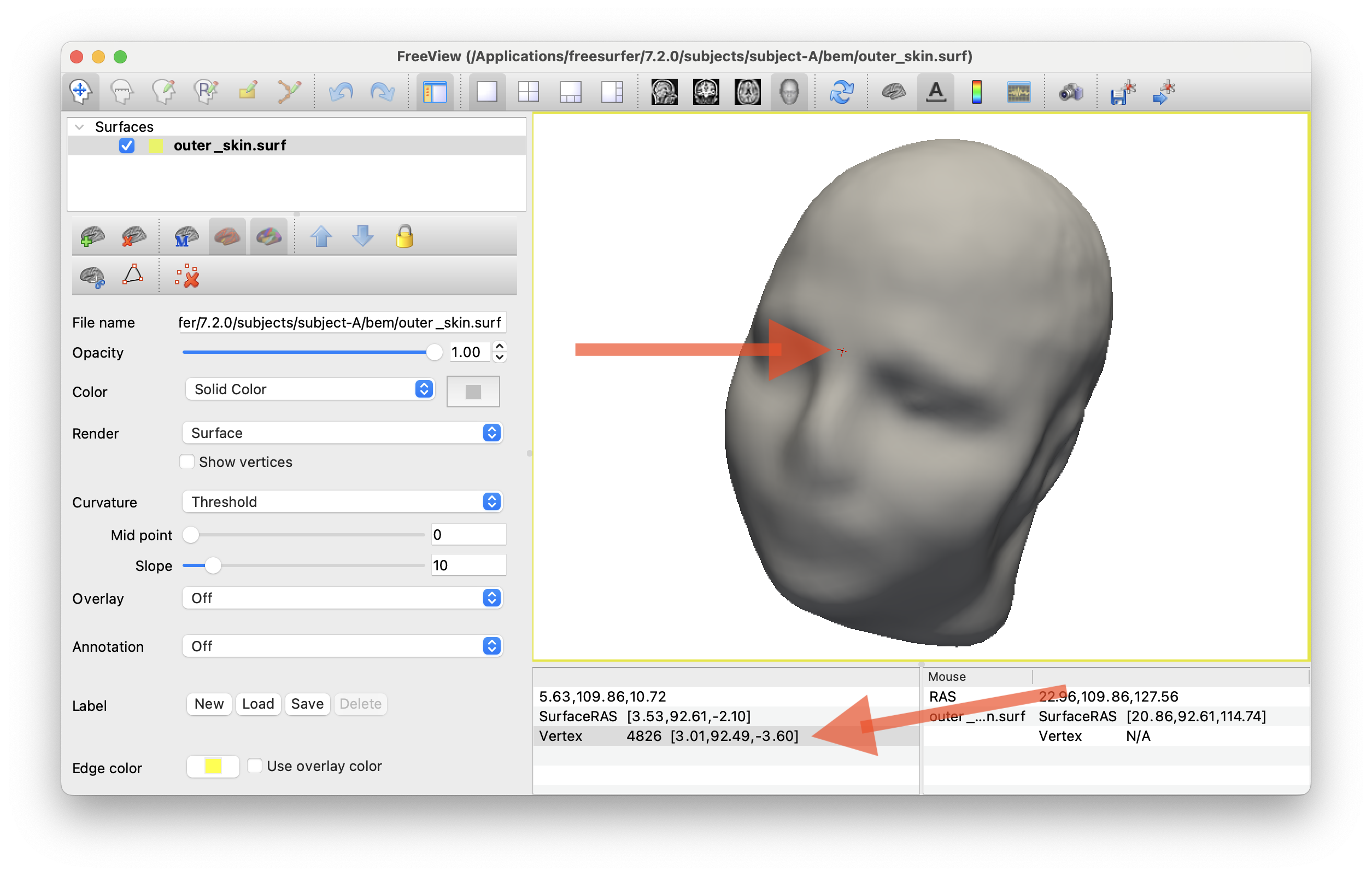
Task: Switch to axial view
Action: click(x=748, y=91)
